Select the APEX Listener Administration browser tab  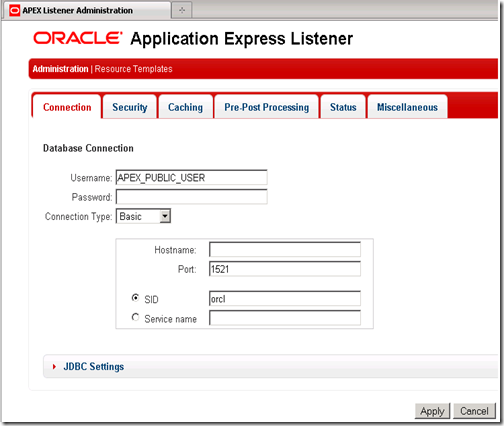(x=87, y=11)
